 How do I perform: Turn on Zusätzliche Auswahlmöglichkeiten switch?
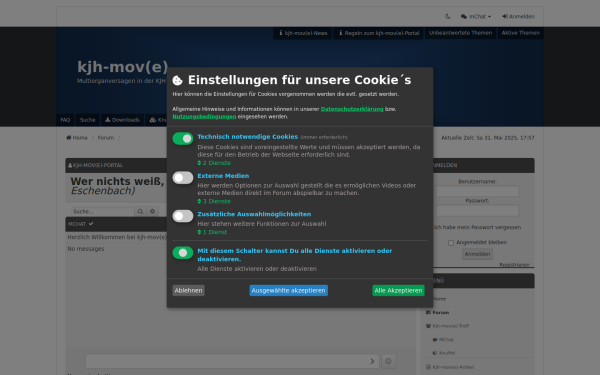[183, 216]
